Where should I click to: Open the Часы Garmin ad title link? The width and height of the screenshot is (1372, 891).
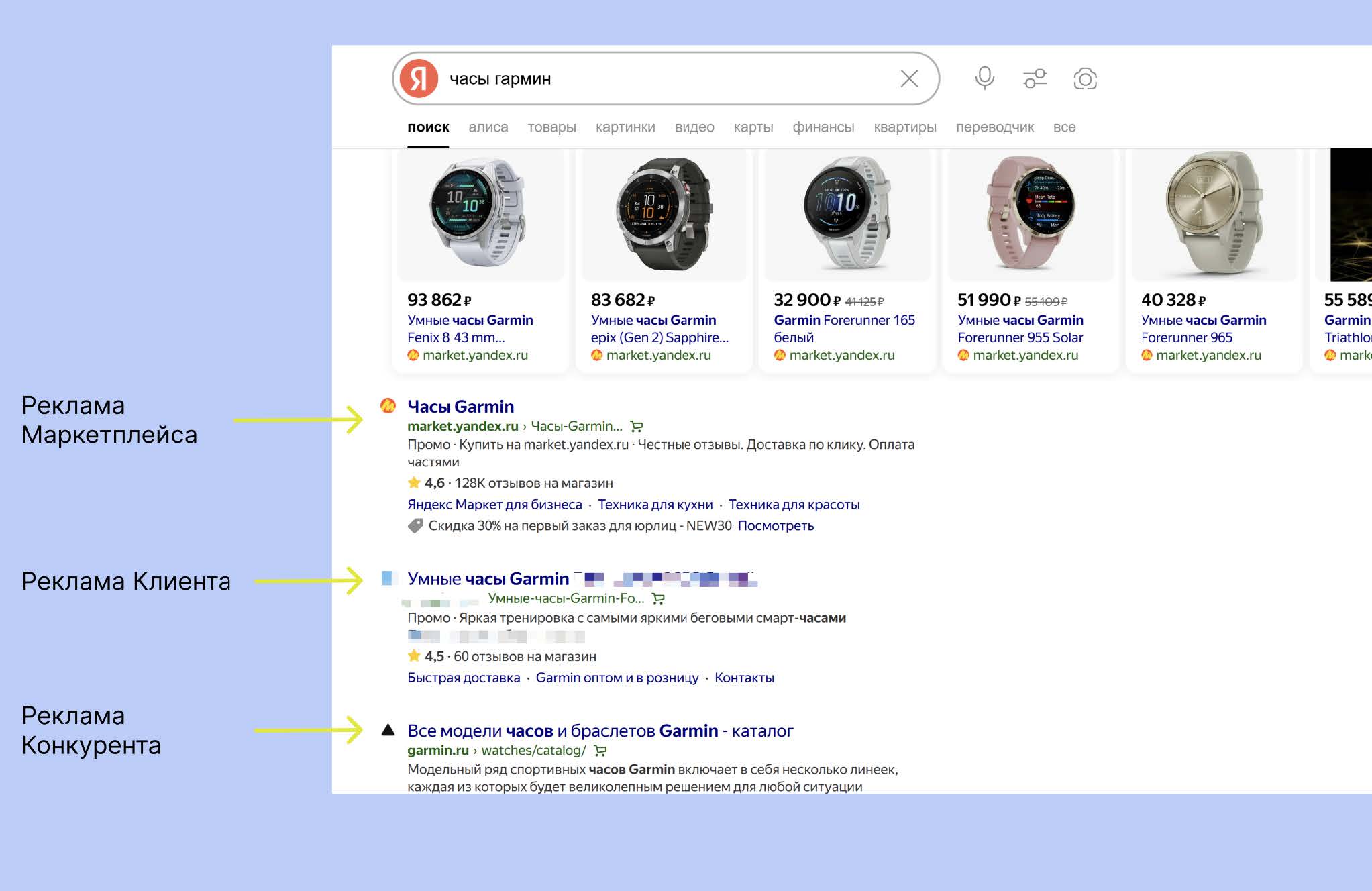point(460,407)
